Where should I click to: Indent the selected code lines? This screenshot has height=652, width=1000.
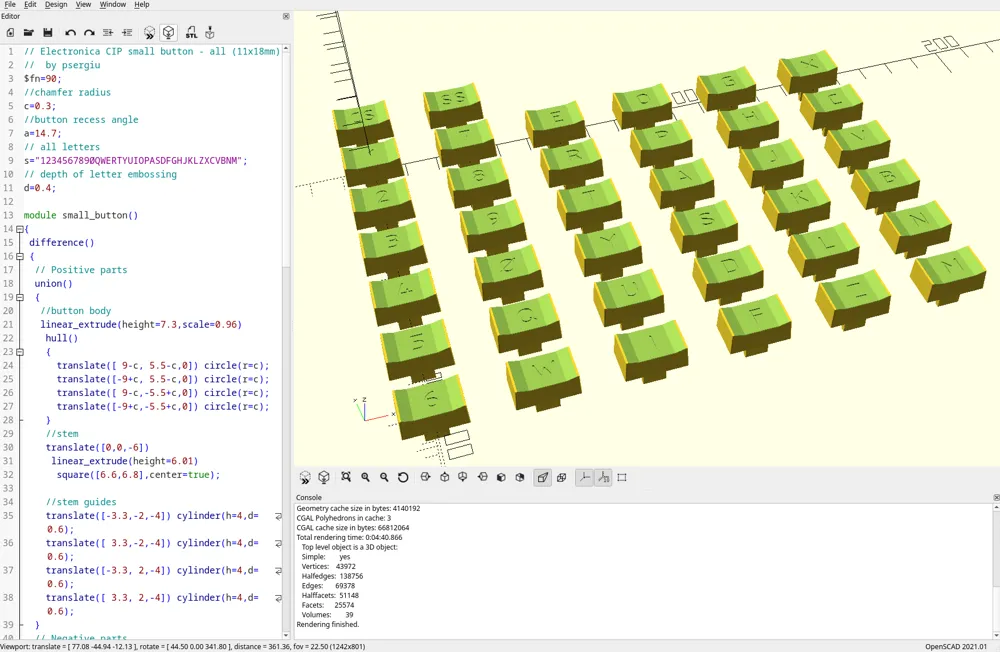coord(127,33)
